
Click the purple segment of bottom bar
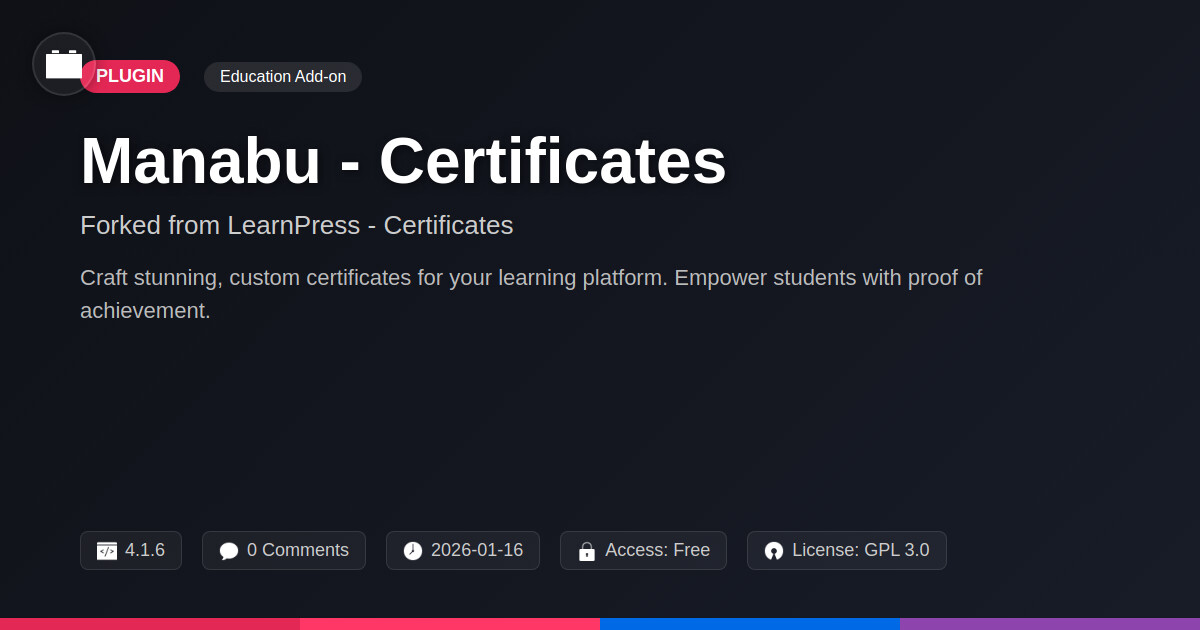point(1050,623)
